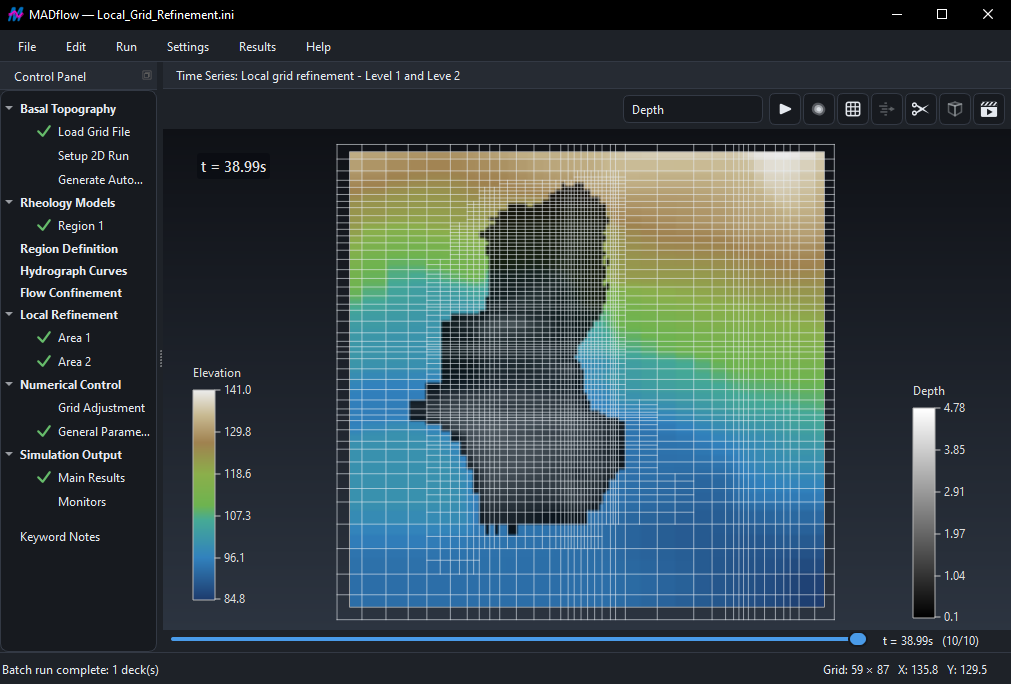Click the Control Panel header title
This screenshot has height=684, width=1011.
50,77
